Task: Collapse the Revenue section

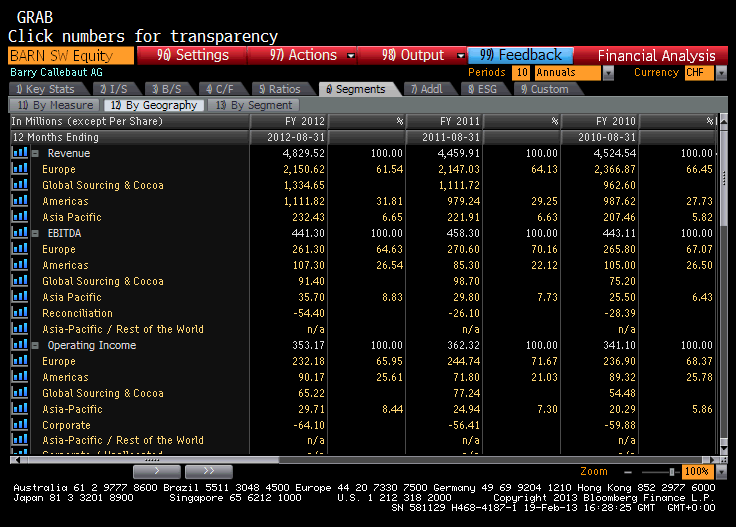Action: (36, 153)
